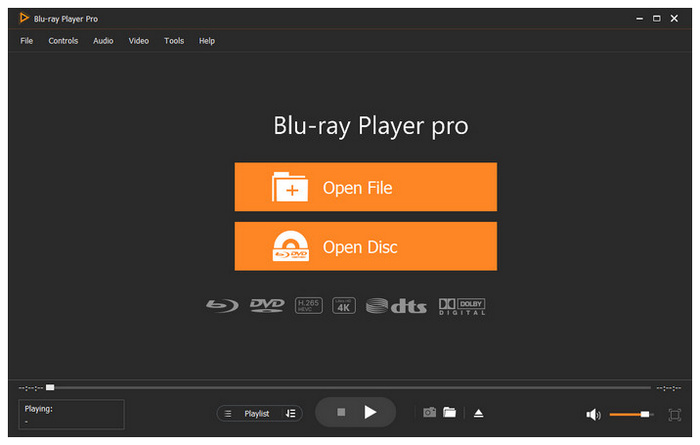This screenshot has height=445, width=700.
Task: Click the Blu-ray format logo
Action: (222, 306)
